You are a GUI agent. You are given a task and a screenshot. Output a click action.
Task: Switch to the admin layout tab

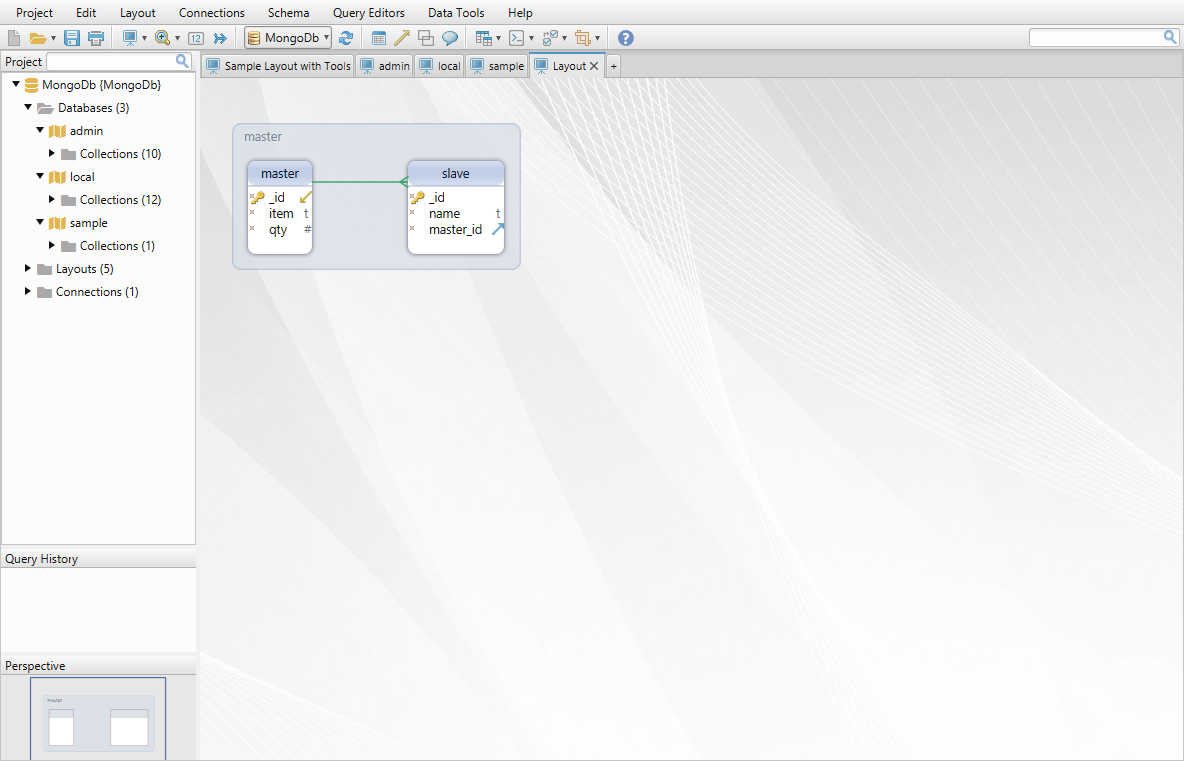(x=385, y=66)
